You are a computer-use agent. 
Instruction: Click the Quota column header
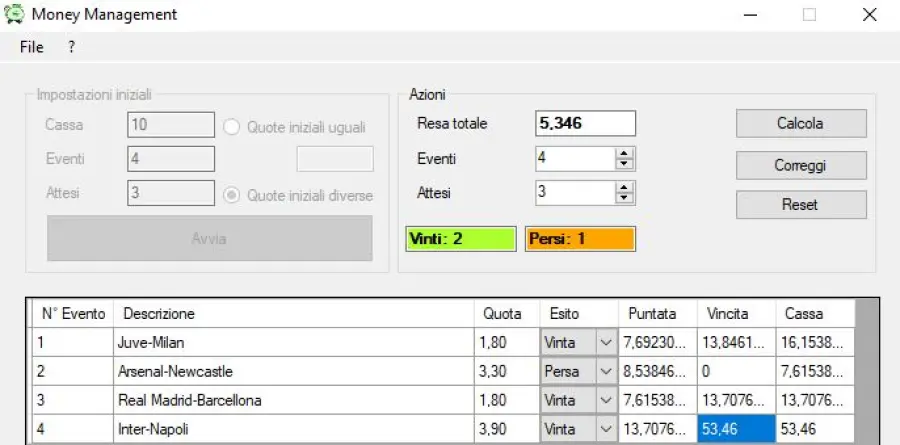coord(507,314)
